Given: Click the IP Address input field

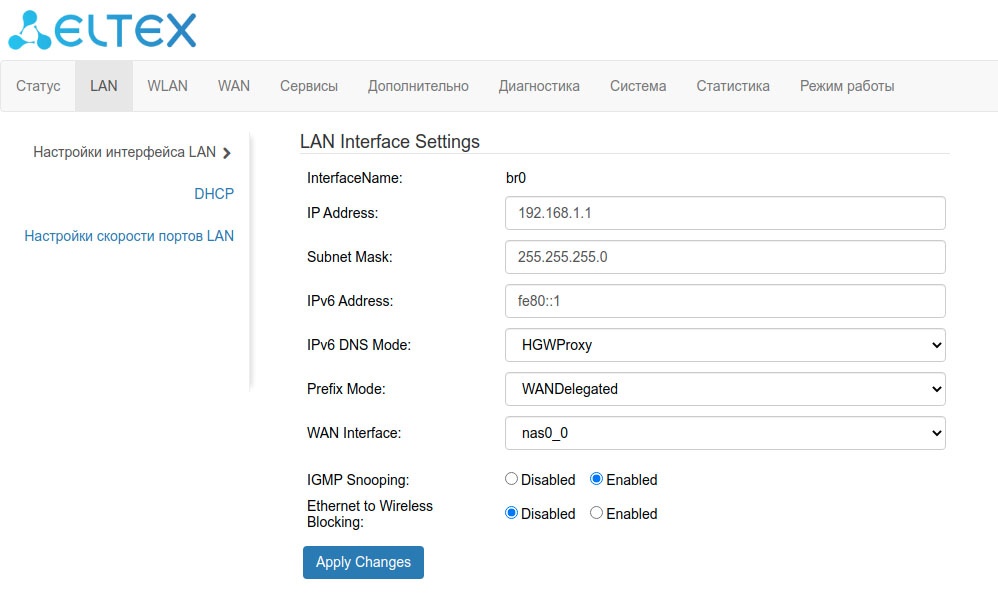Looking at the screenshot, I should [725, 213].
